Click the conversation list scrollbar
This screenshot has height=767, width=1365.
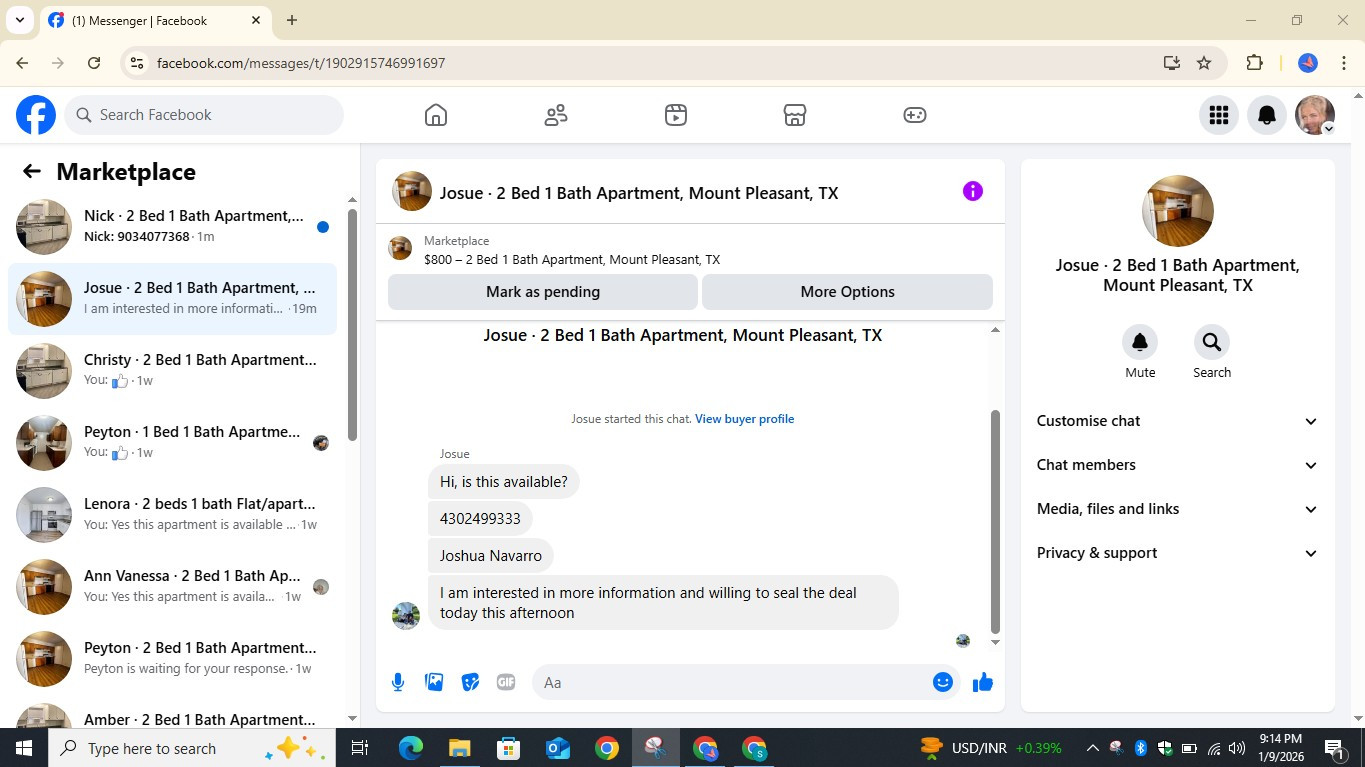click(352, 325)
